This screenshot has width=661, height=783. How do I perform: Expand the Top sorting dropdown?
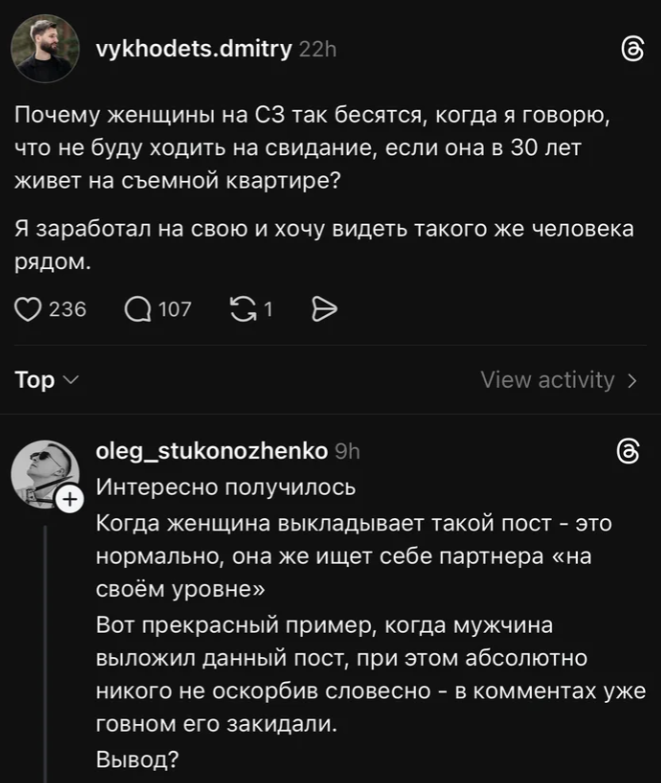click(x=45, y=380)
